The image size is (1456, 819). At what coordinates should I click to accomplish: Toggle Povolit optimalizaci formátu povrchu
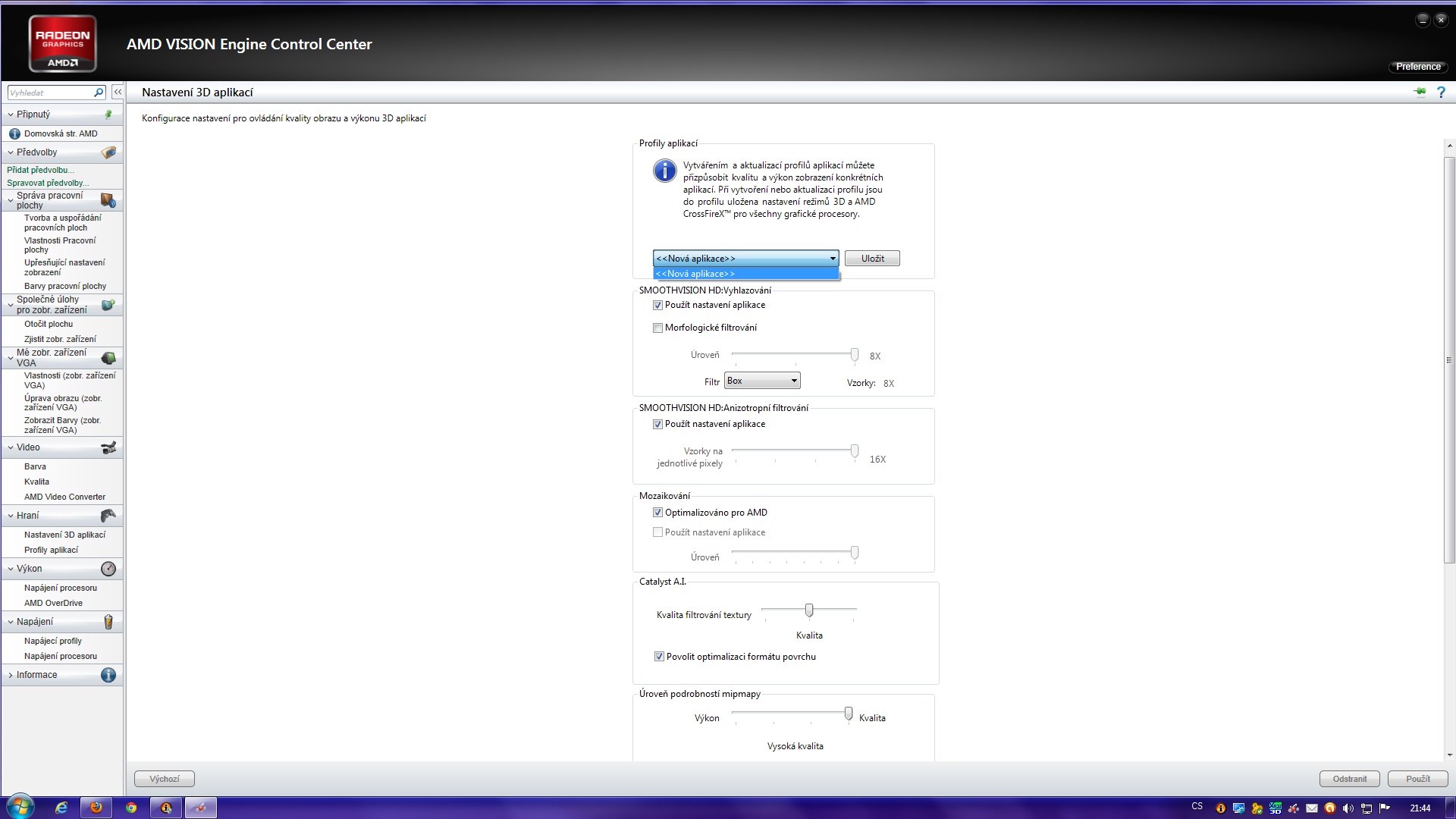click(659, 657)
